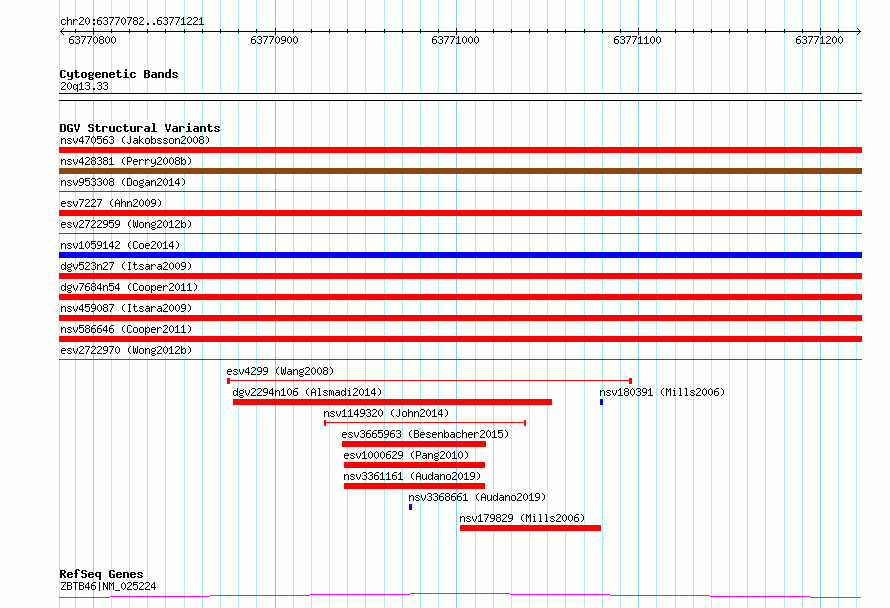
Task: Click nsv953308 (Dogan2014) label
Action: point(123,182)
